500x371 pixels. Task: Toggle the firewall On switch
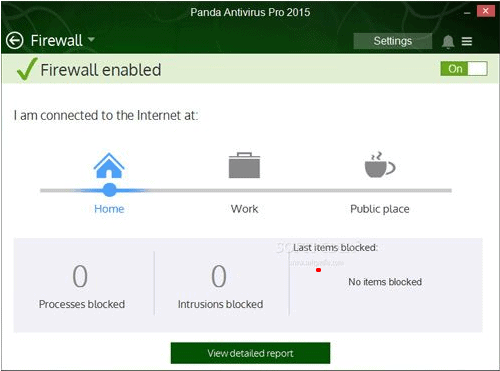coord(464,69)
